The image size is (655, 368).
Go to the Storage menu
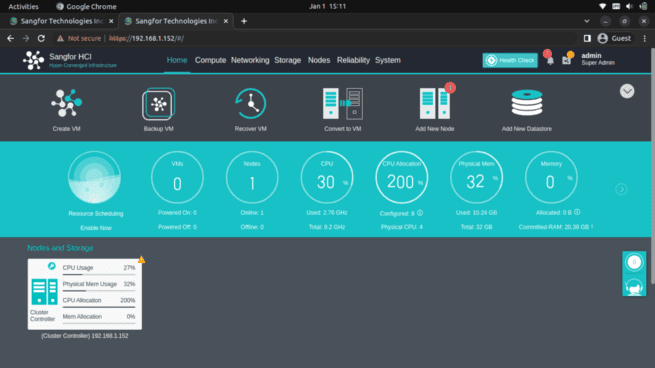pyautogui.click(x=287, y=60)
